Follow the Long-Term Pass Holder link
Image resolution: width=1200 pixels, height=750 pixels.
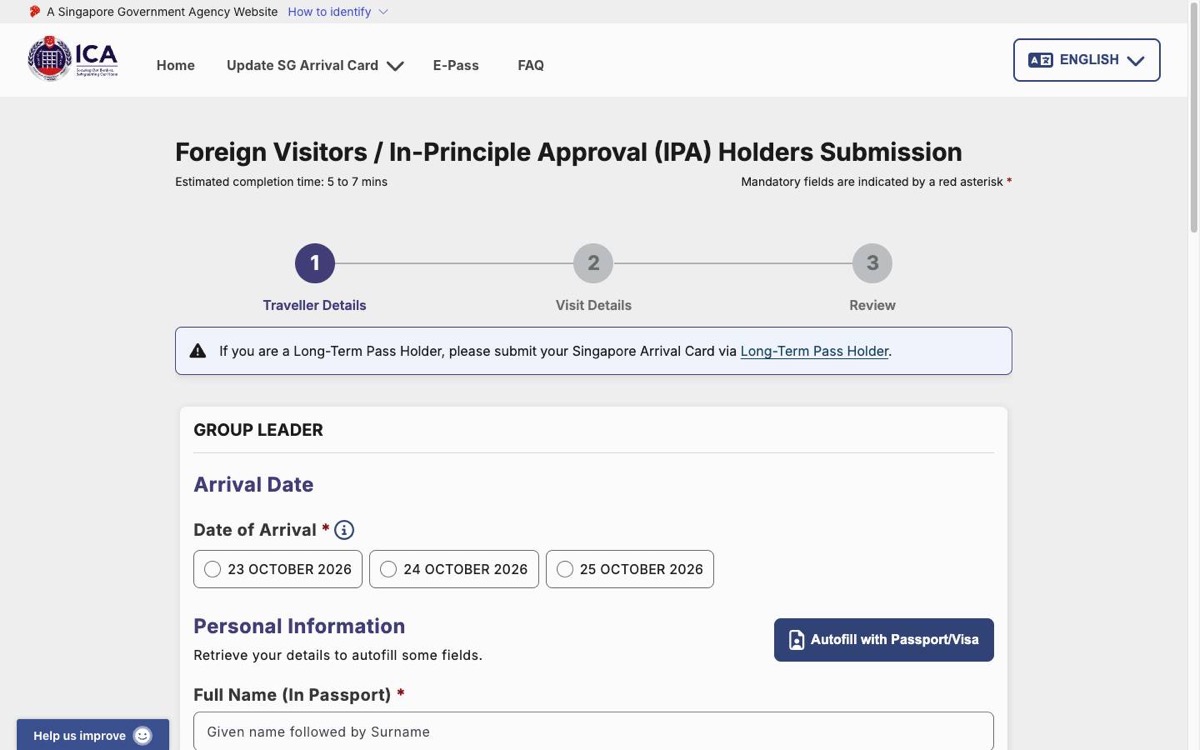pyautogui.click(x=815, y=351)
